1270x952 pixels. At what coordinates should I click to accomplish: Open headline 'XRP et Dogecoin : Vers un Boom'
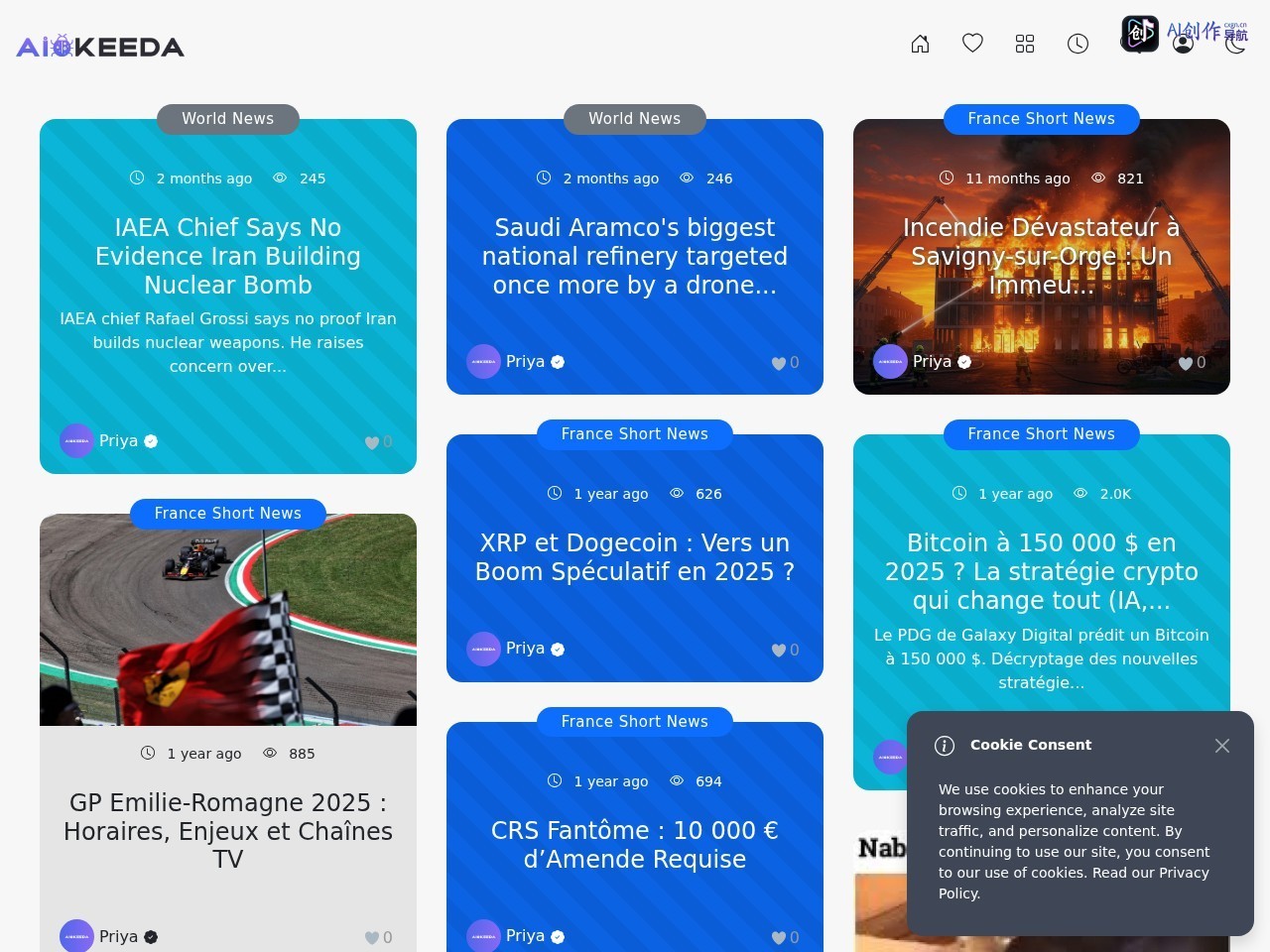point(635,557)
